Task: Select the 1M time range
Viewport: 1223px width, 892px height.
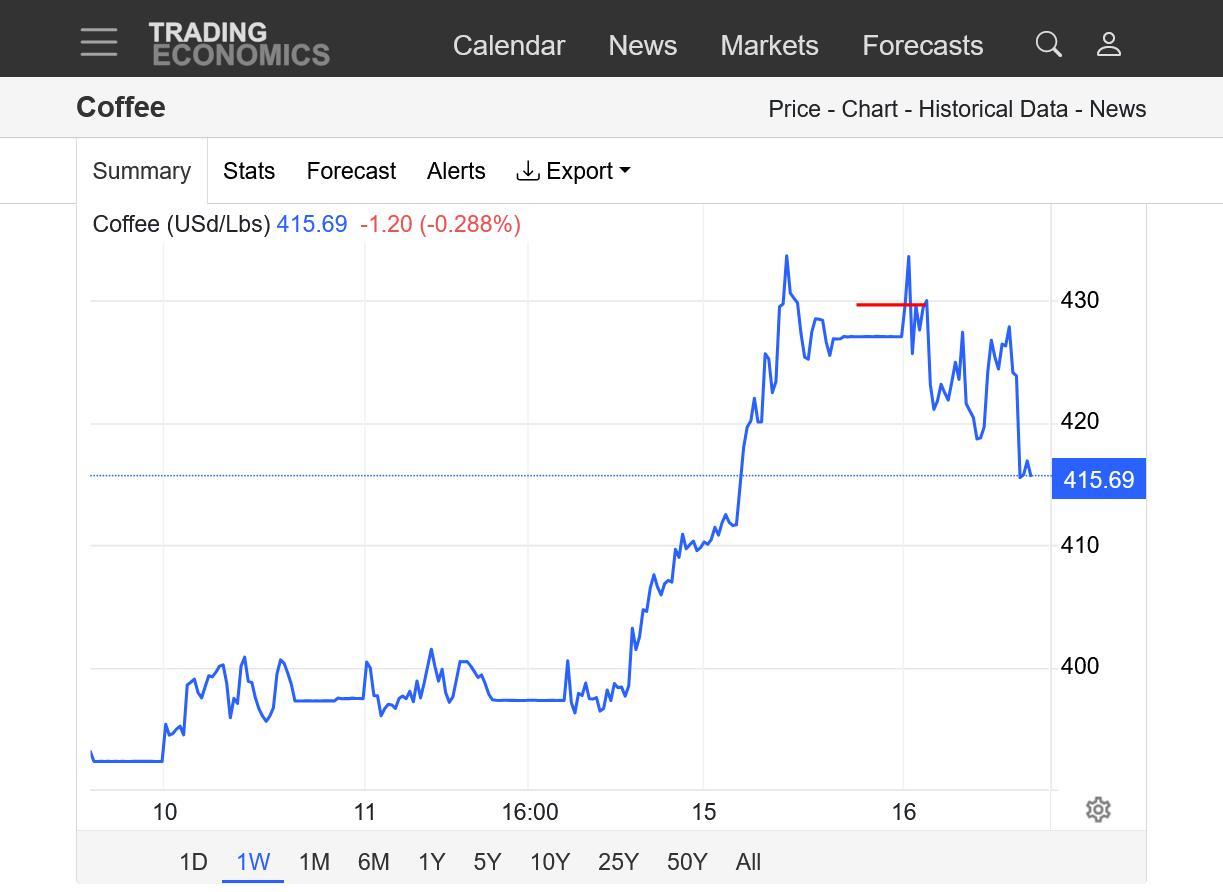Action: 314,861
